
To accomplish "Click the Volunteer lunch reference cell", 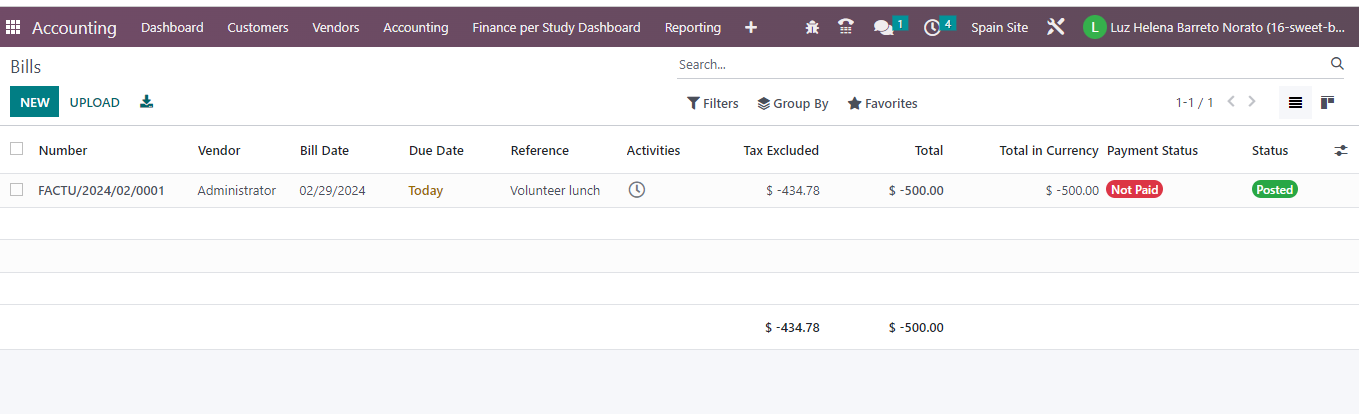I will click(555, 190).
